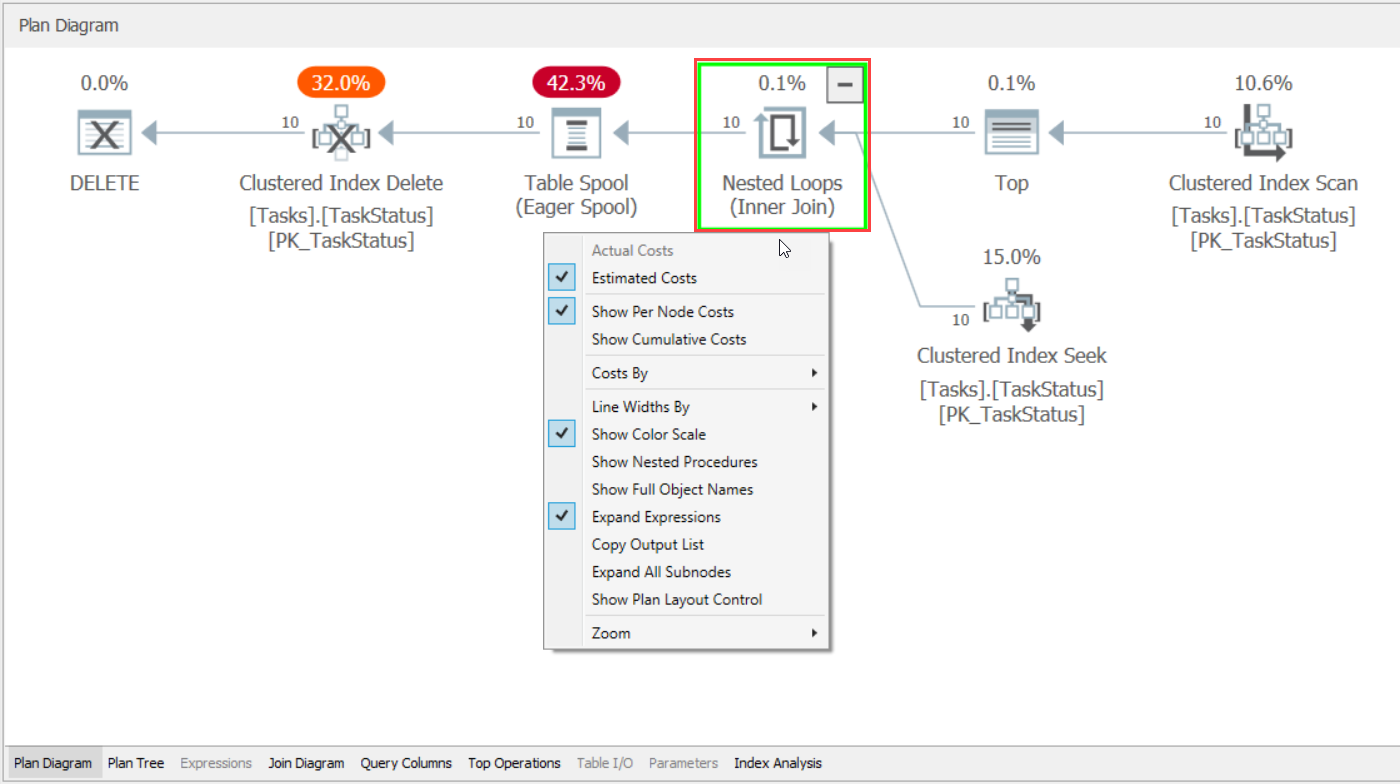This screenshot has height=784, width=1400.
Task: Select the Top operator icon
Action: [x=1011, y=132]
